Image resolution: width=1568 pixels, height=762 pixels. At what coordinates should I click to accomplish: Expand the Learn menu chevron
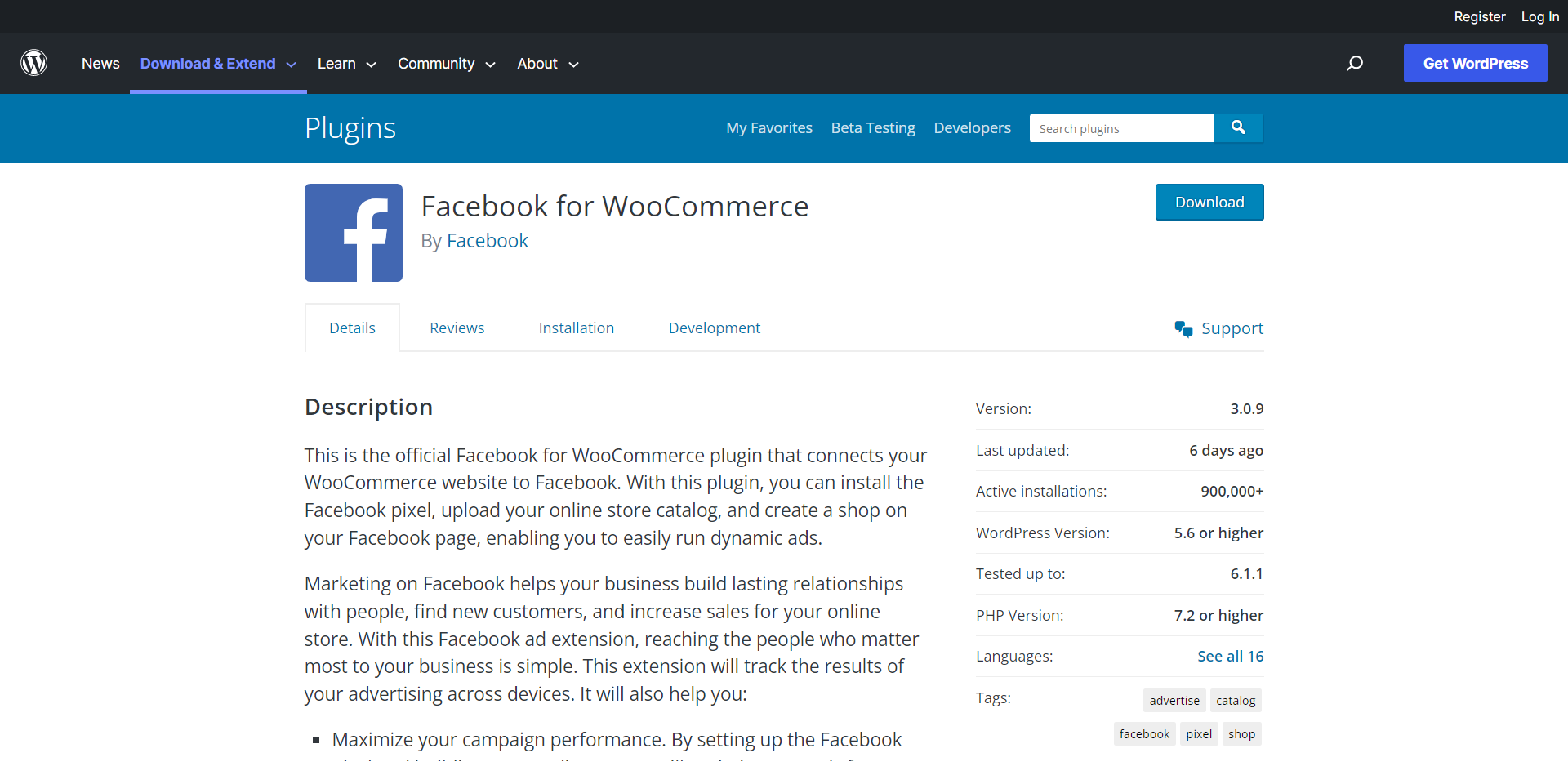pyautogui.click(x=371, y=65)
